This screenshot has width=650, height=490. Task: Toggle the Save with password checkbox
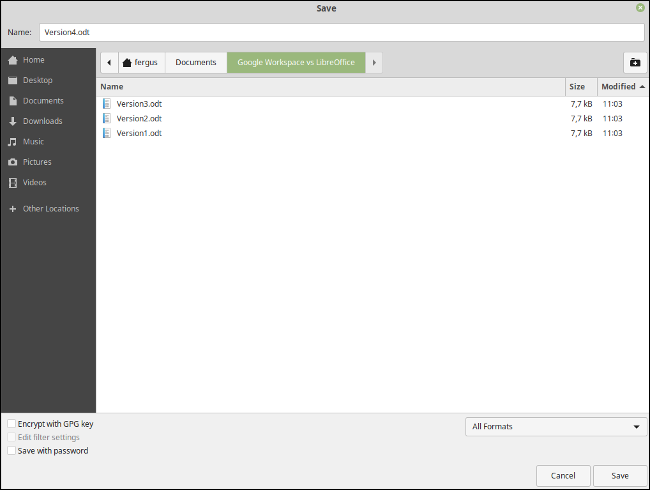[11, 451]
